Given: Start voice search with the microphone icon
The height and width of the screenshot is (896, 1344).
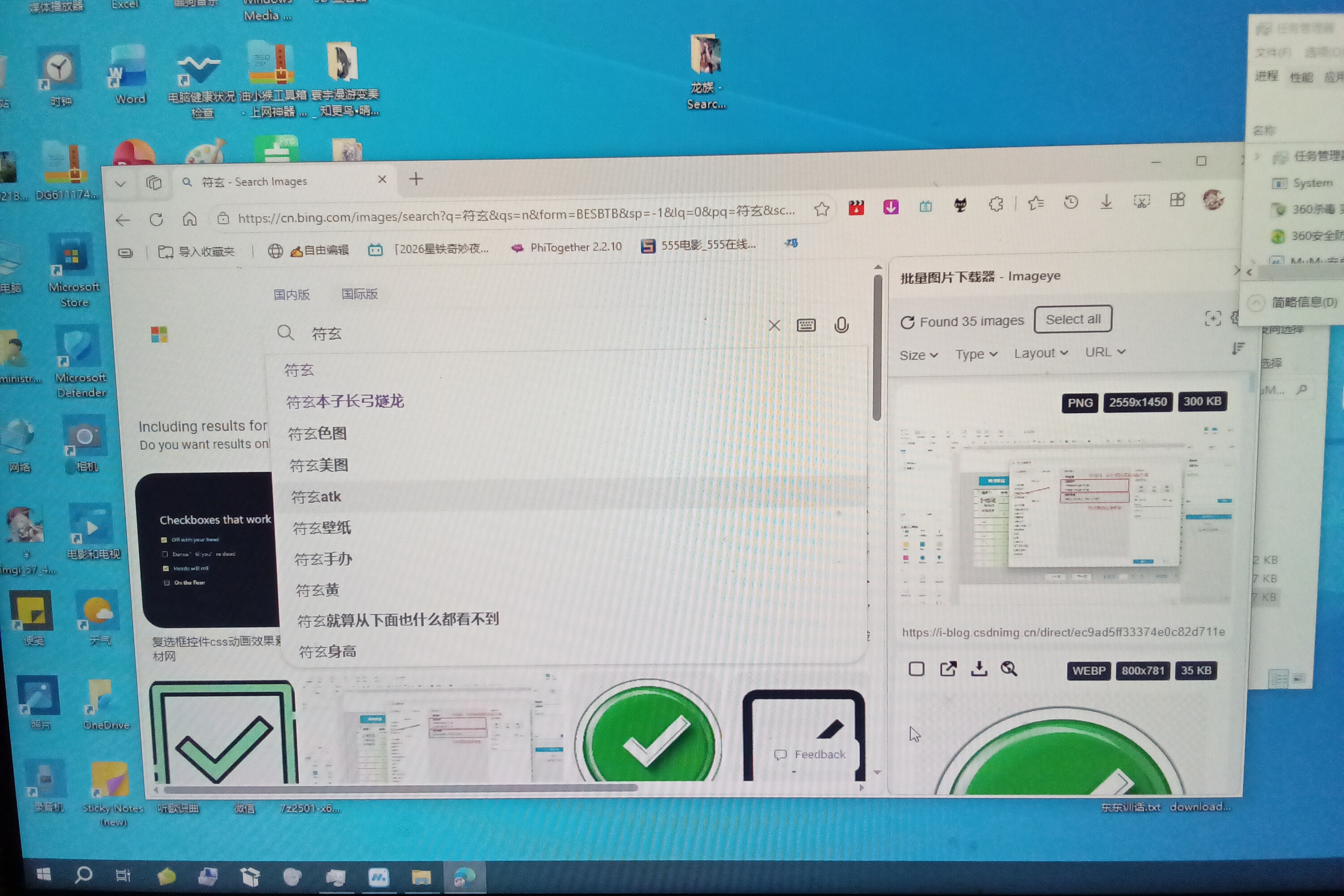Looking at the screenshot, I should point(841,325).
